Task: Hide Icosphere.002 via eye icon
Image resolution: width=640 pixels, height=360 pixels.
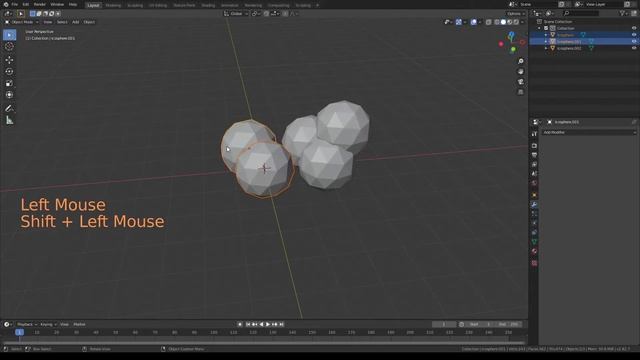Action: [x=634, y=48]
